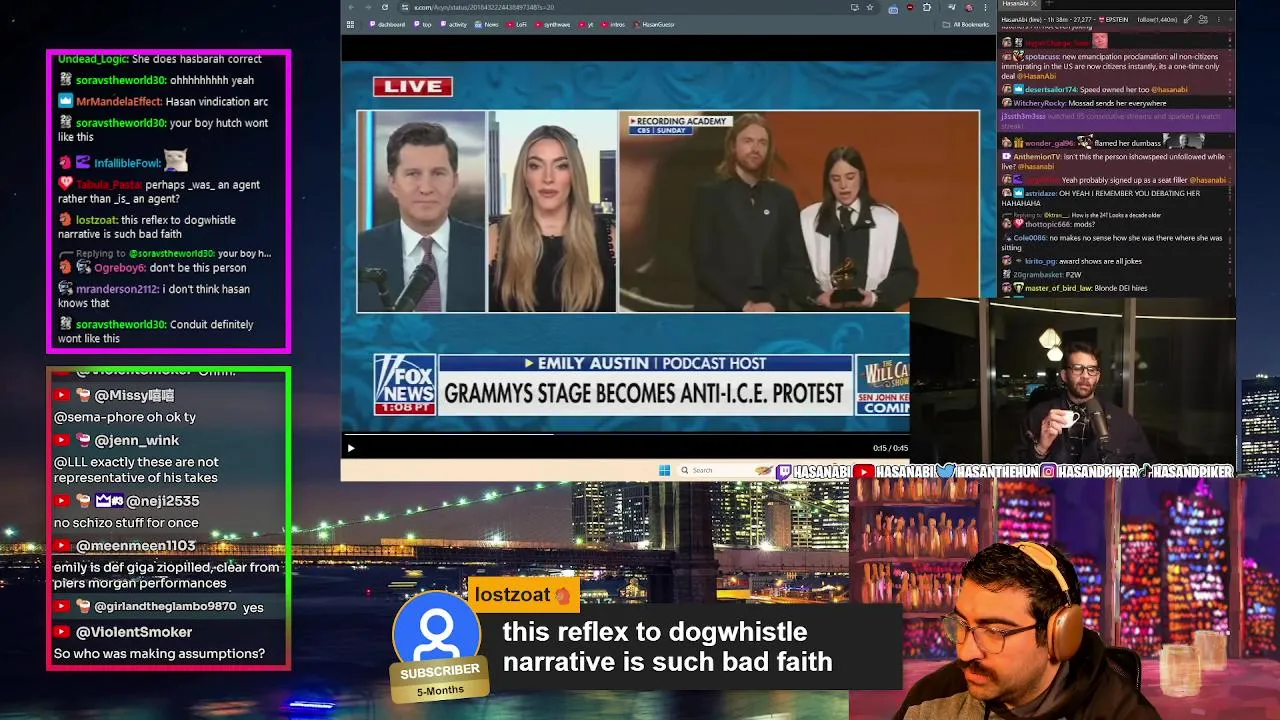Open the blue extension icon in toolbar
Viewport: 1280px width, 720px height.
[x=893, y=8]
